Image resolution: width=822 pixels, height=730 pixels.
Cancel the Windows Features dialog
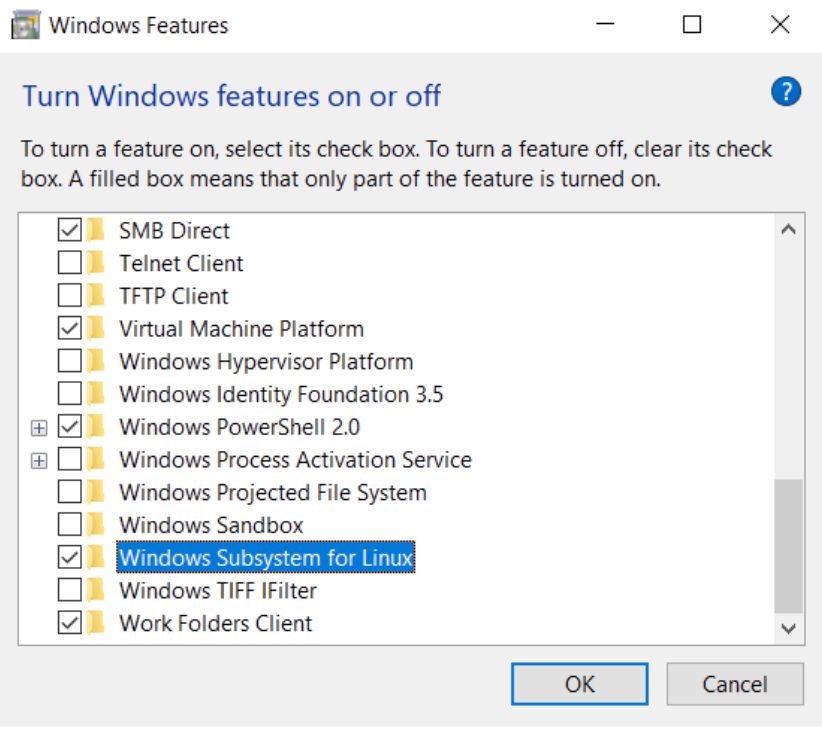point(734,685)
